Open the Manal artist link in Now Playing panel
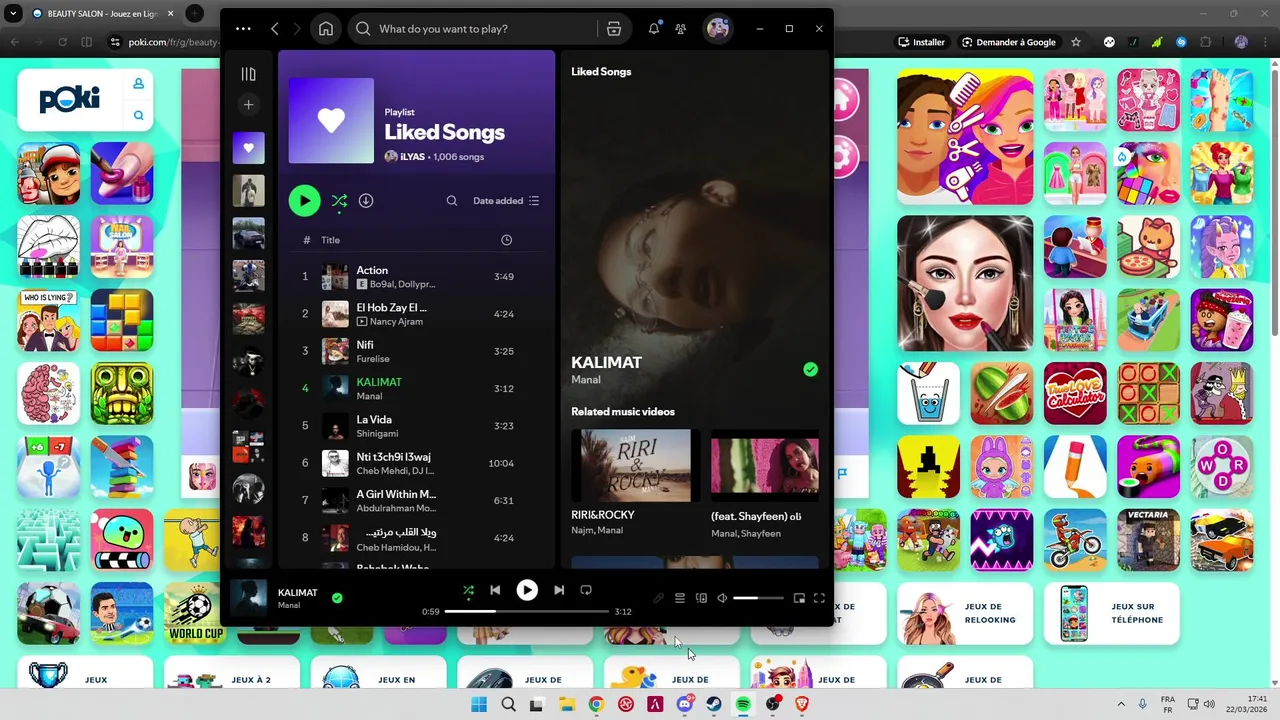The image size is (1280, 720). 586,380
